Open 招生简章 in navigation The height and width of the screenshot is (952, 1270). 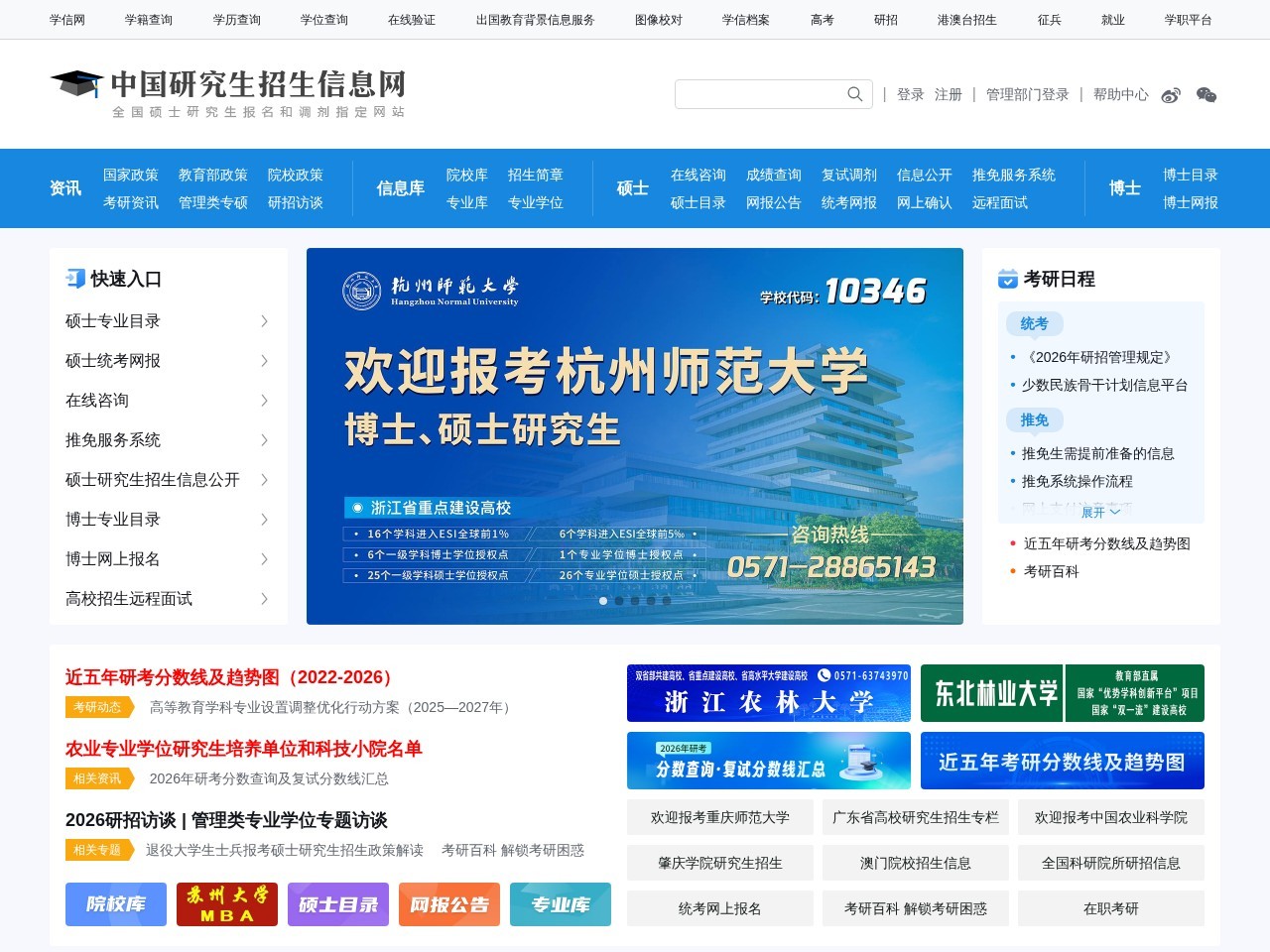(x=536, y=175)
